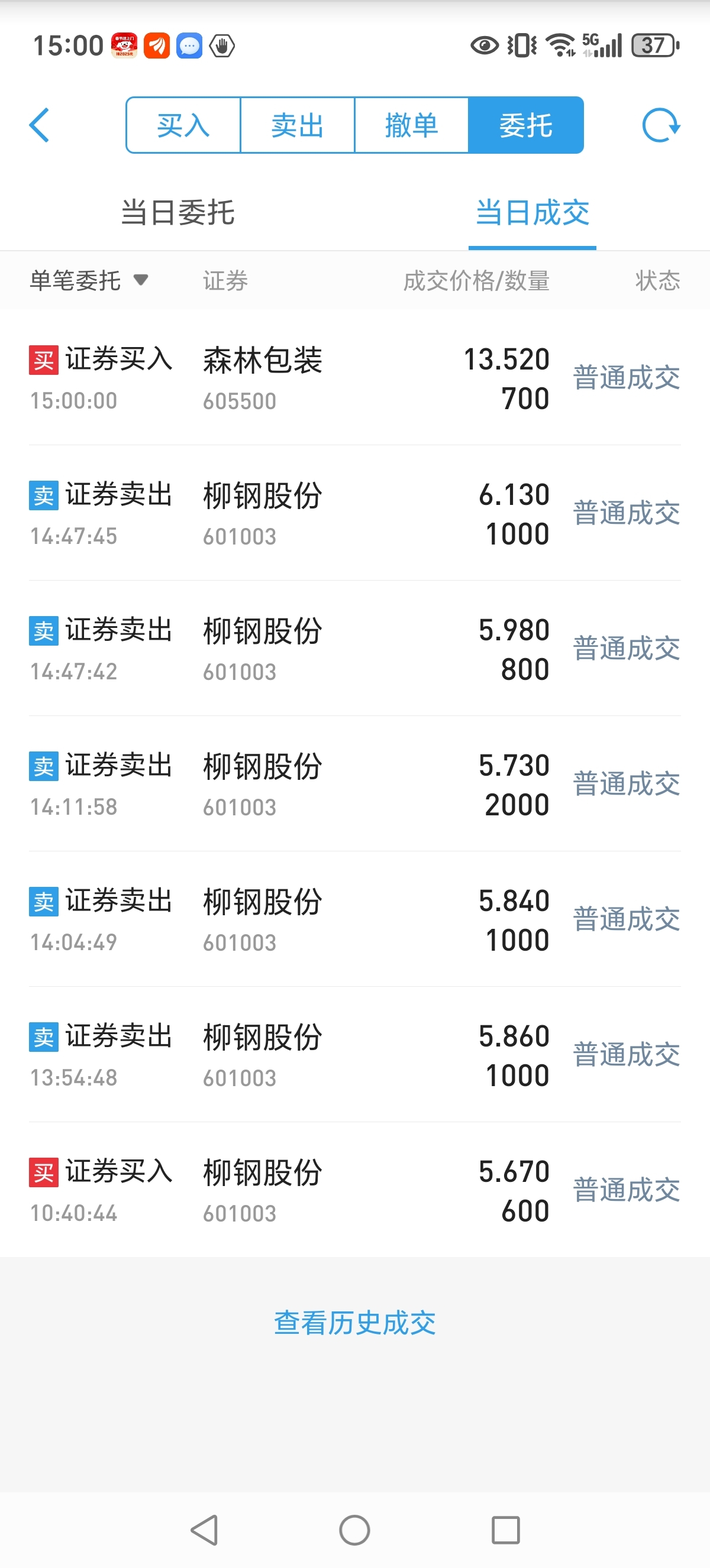710x1568 pixels.
Task: Open the 查看历史成交 link
Action: (x=355, y=1323)
